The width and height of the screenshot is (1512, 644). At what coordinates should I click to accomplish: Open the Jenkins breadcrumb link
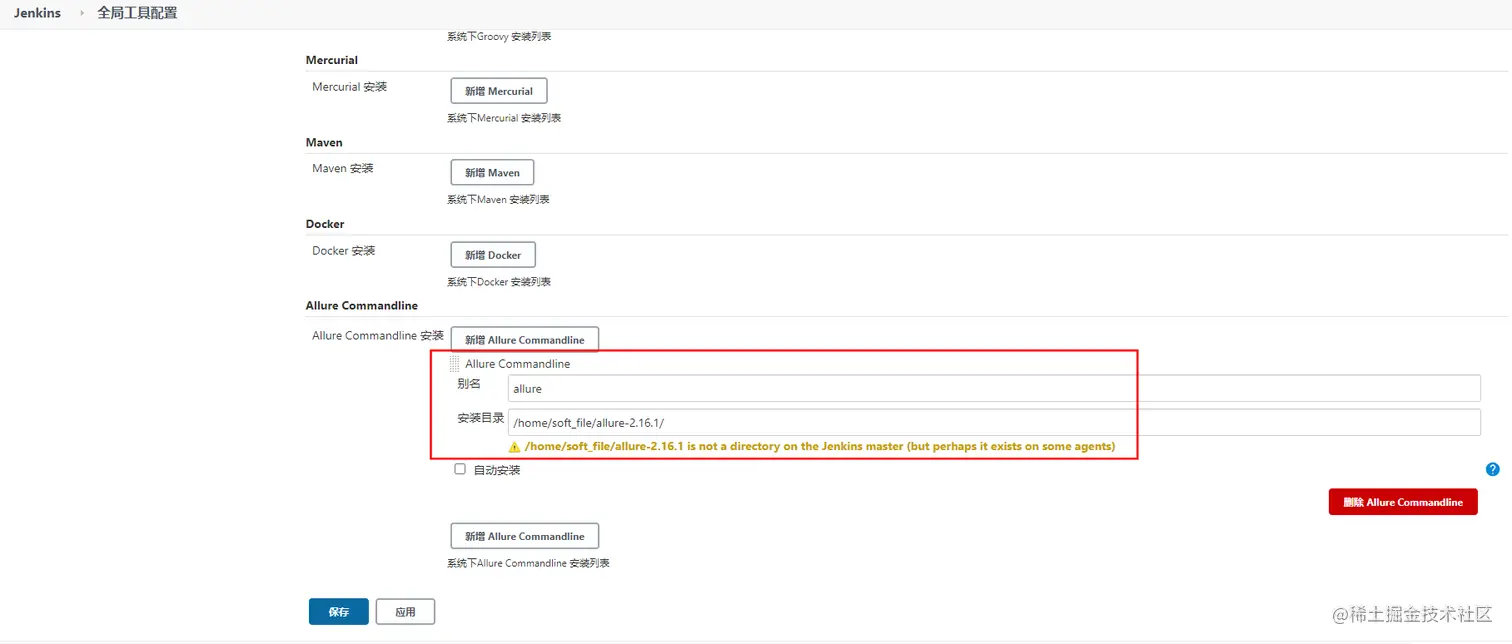tap(36, 13)
